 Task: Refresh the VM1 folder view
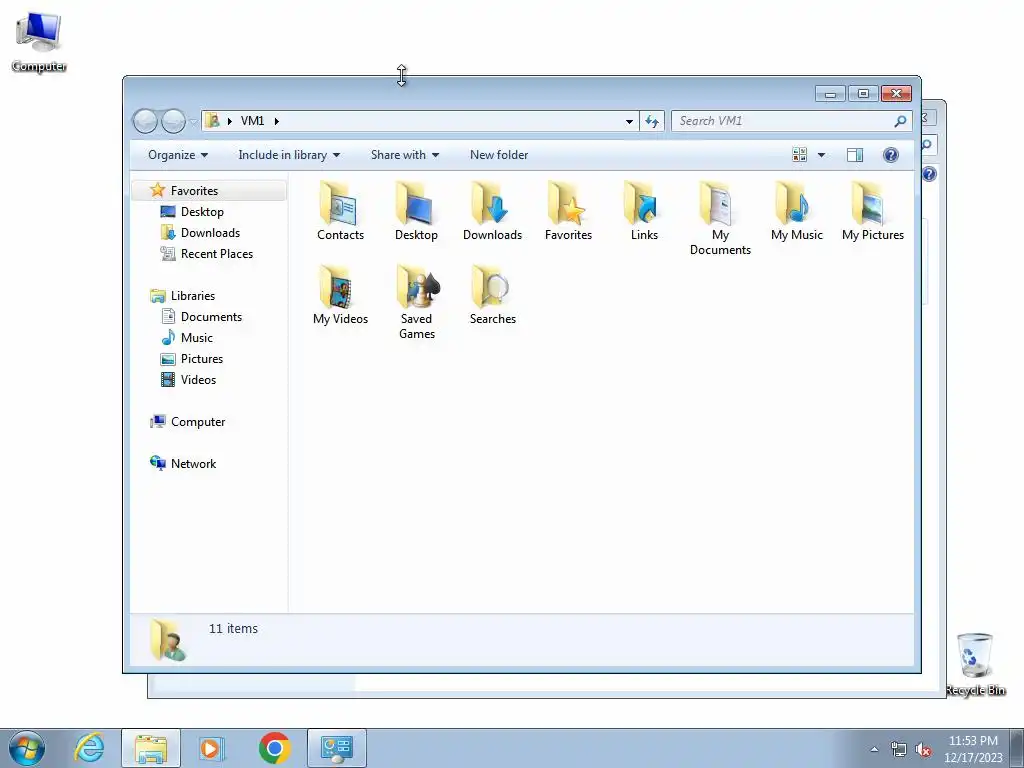pos(652,121)
